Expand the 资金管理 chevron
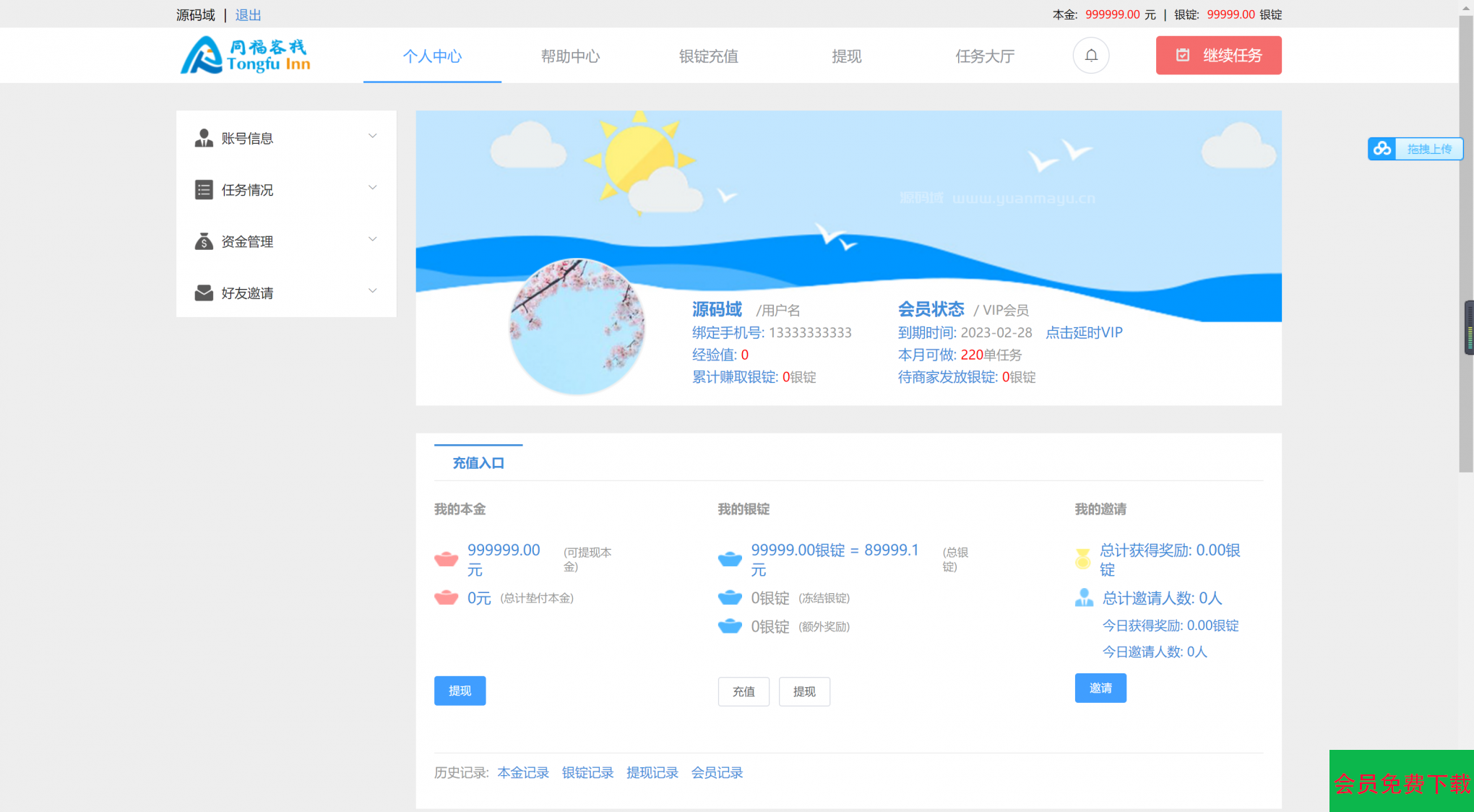The height and width of the screenshot is (812, 1474). tap(372, 239)
